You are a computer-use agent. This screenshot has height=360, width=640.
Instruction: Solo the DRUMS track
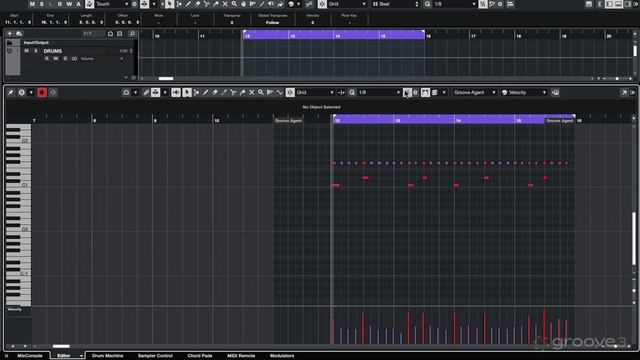[x=36, y=51]
